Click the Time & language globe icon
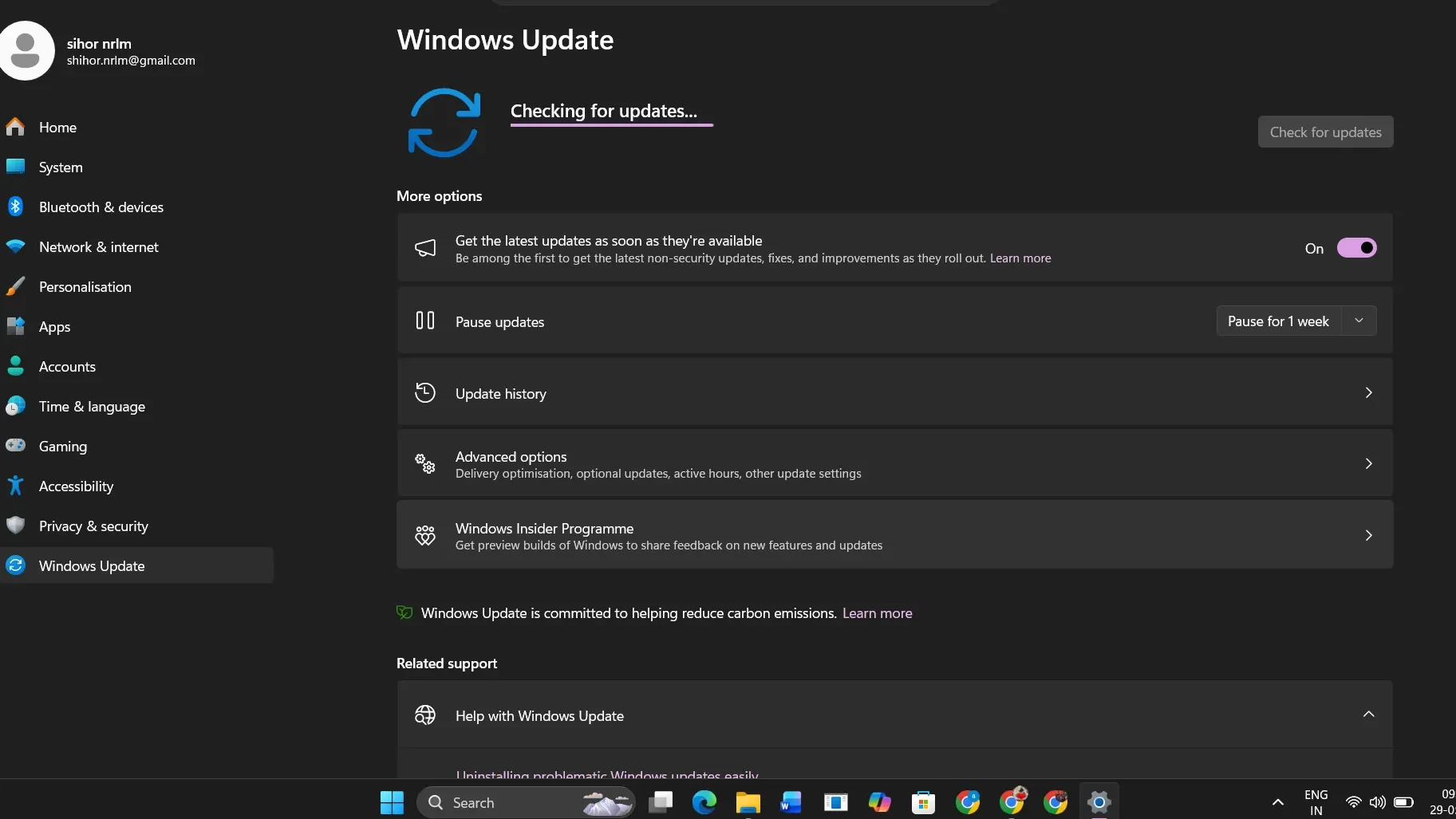 tap(15, 406)
